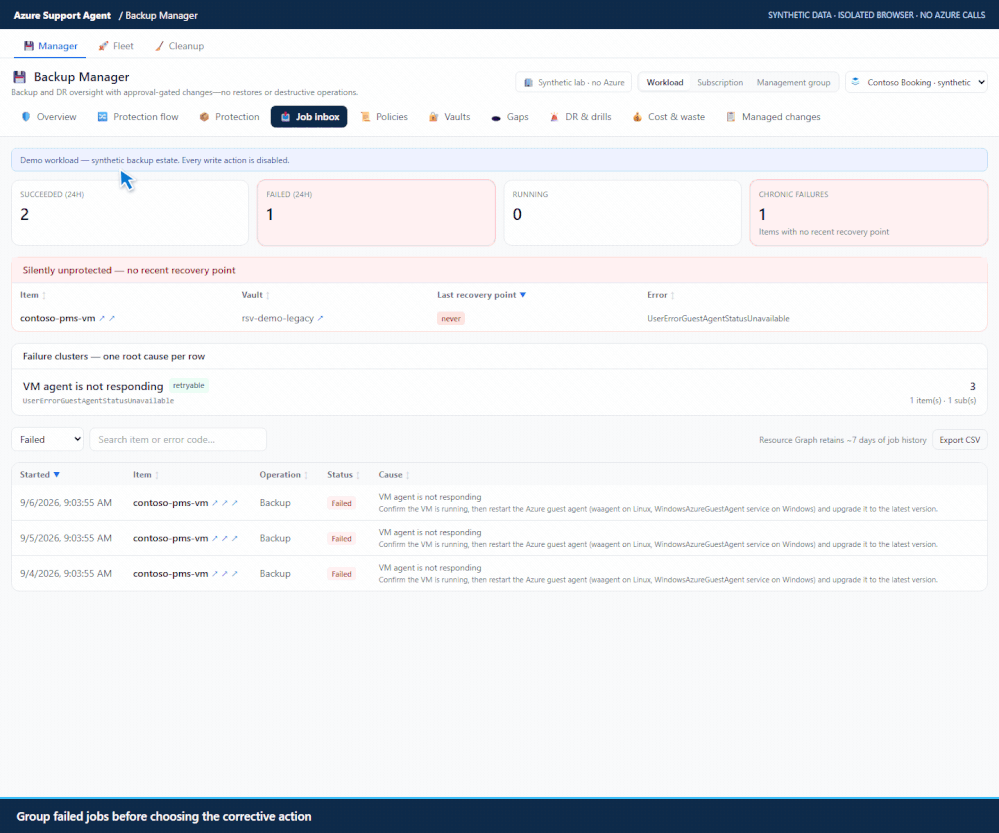Click the Synthetic lab no Azure badge

click(573, 82)
